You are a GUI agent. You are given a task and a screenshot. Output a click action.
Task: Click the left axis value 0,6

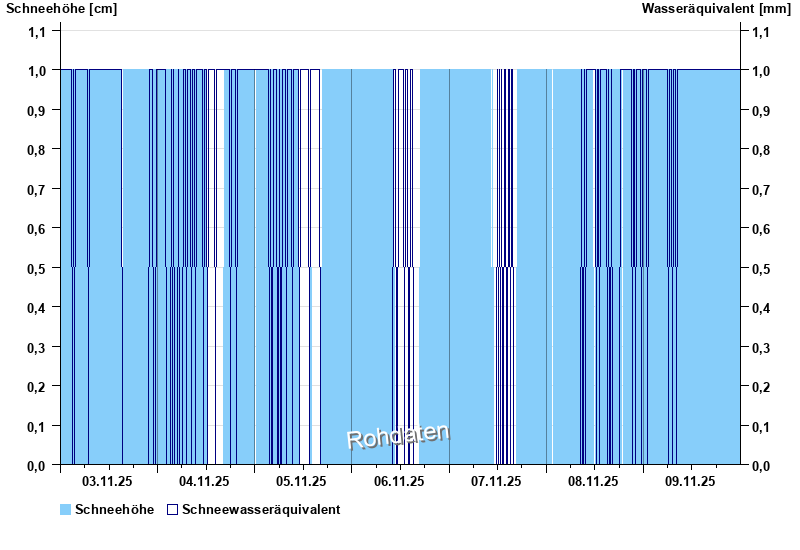click(x=36, y=229)
